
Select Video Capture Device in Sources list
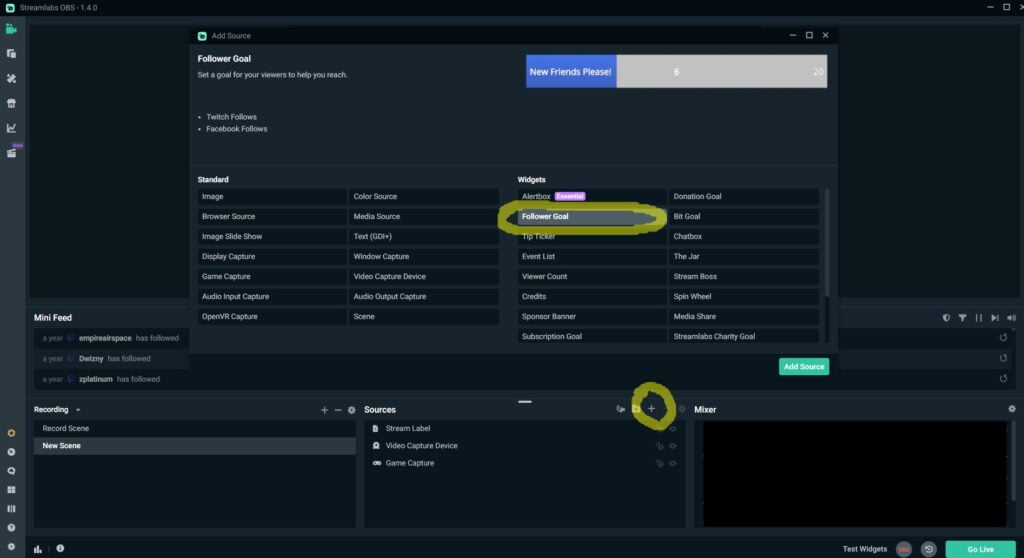pos(524,446)
